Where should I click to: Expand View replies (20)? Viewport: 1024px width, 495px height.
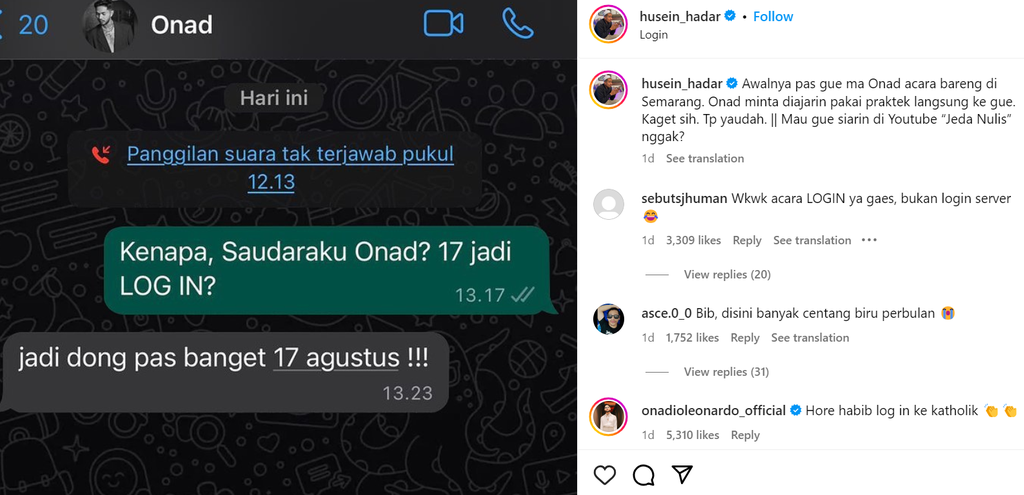click(727, 274)
